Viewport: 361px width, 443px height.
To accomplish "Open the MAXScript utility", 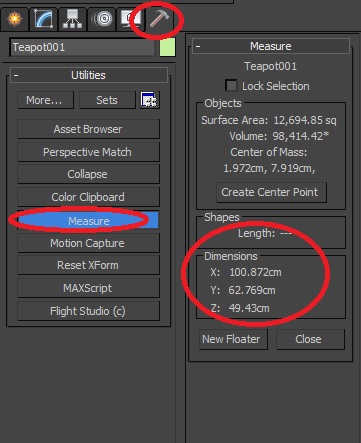I will click(88, 288).
